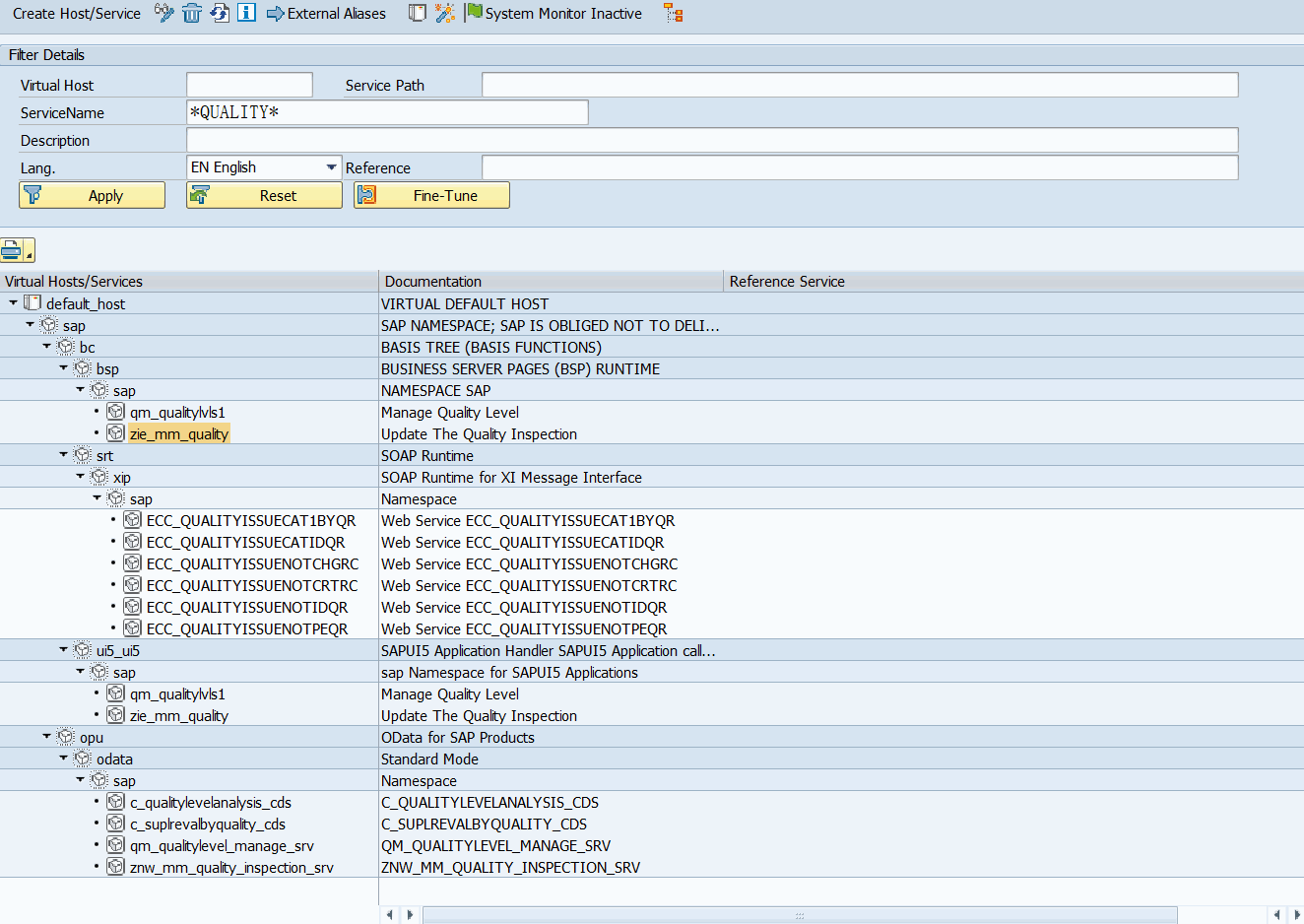Viewport: 1304px width, 924px height.
Task: Select ECC_QUALITYISSUECAT1BYQR service
Action: pos(251,521)
